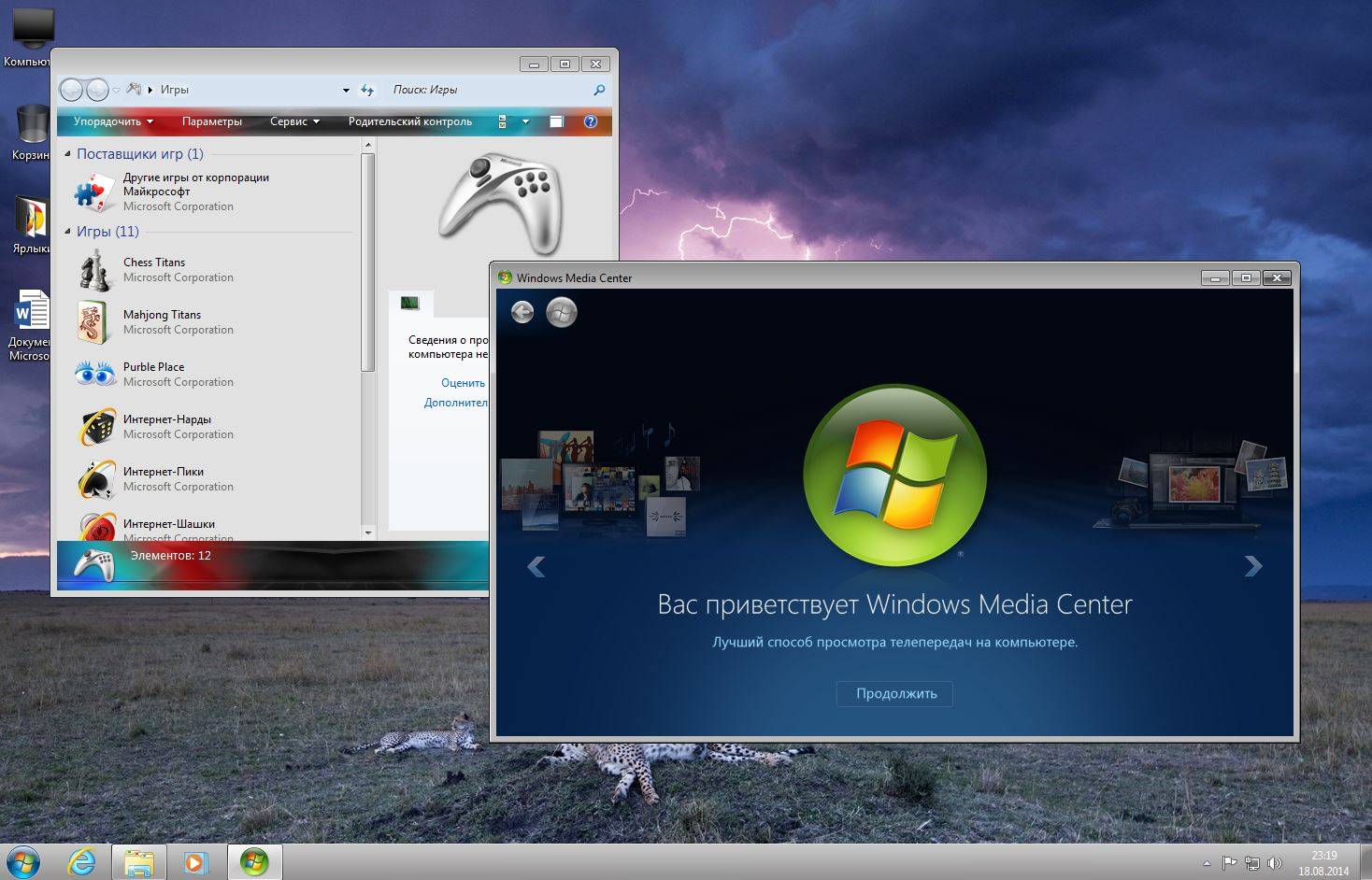Collapse Игры (11) group
Screen dimensions: 1372x880
coord(67,231)
